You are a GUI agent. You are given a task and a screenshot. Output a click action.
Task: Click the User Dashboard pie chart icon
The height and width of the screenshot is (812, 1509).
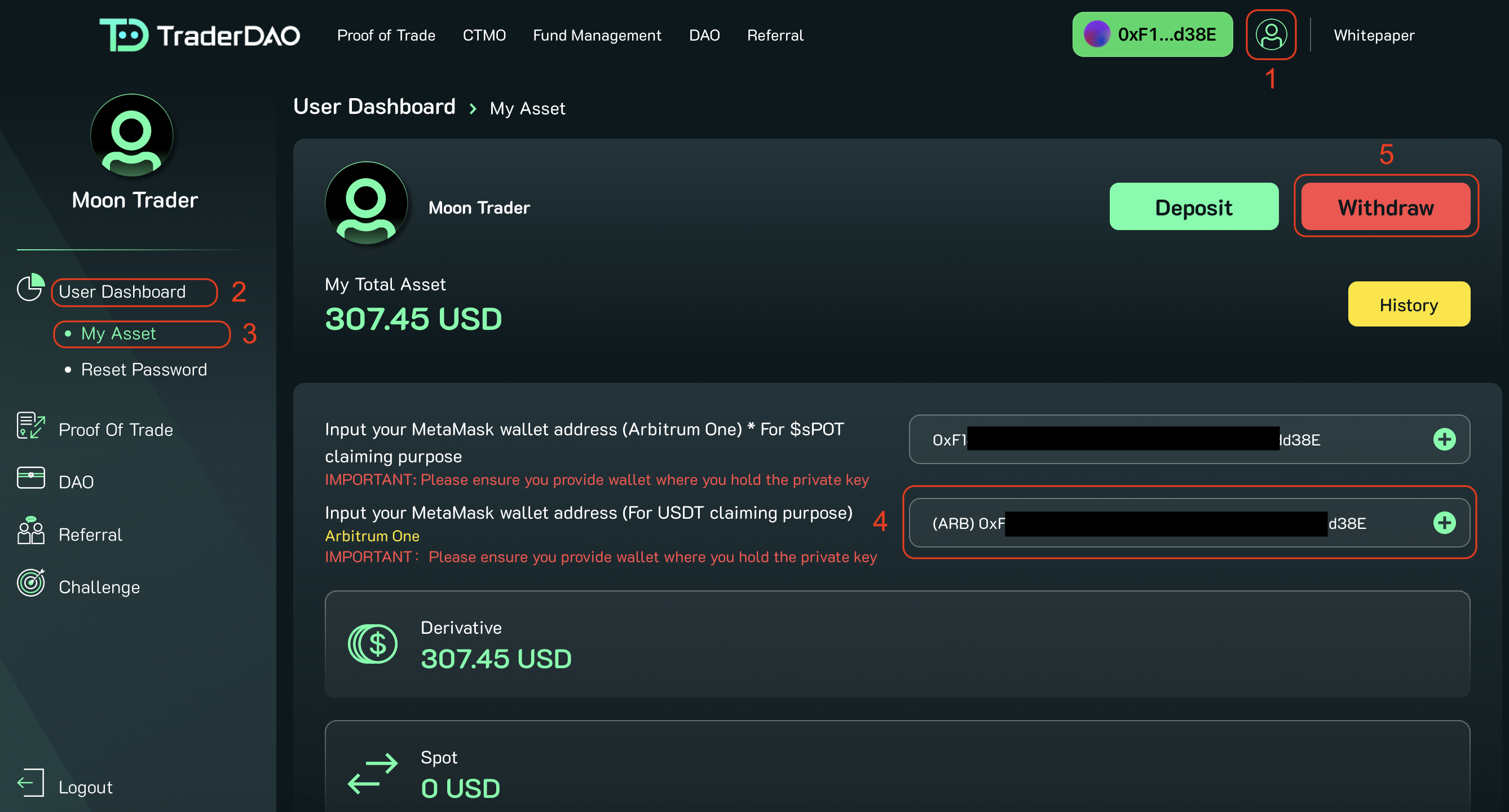coord(30,288)
